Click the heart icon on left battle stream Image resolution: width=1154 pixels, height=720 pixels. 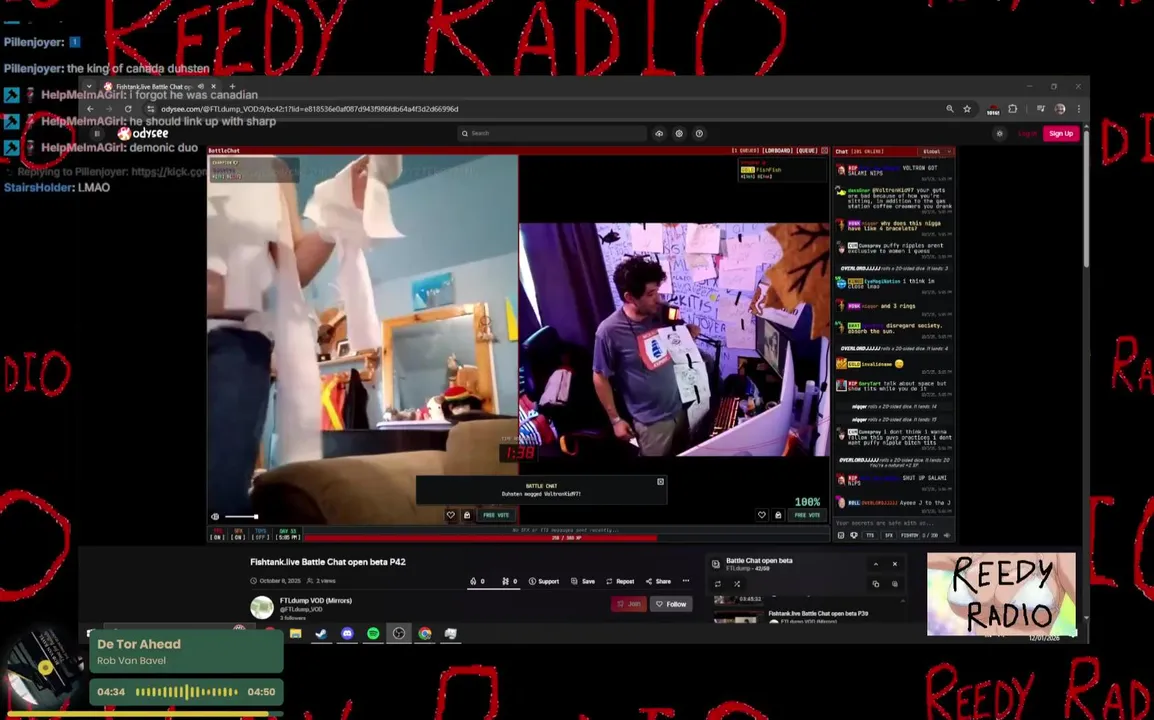click(450, 515)
